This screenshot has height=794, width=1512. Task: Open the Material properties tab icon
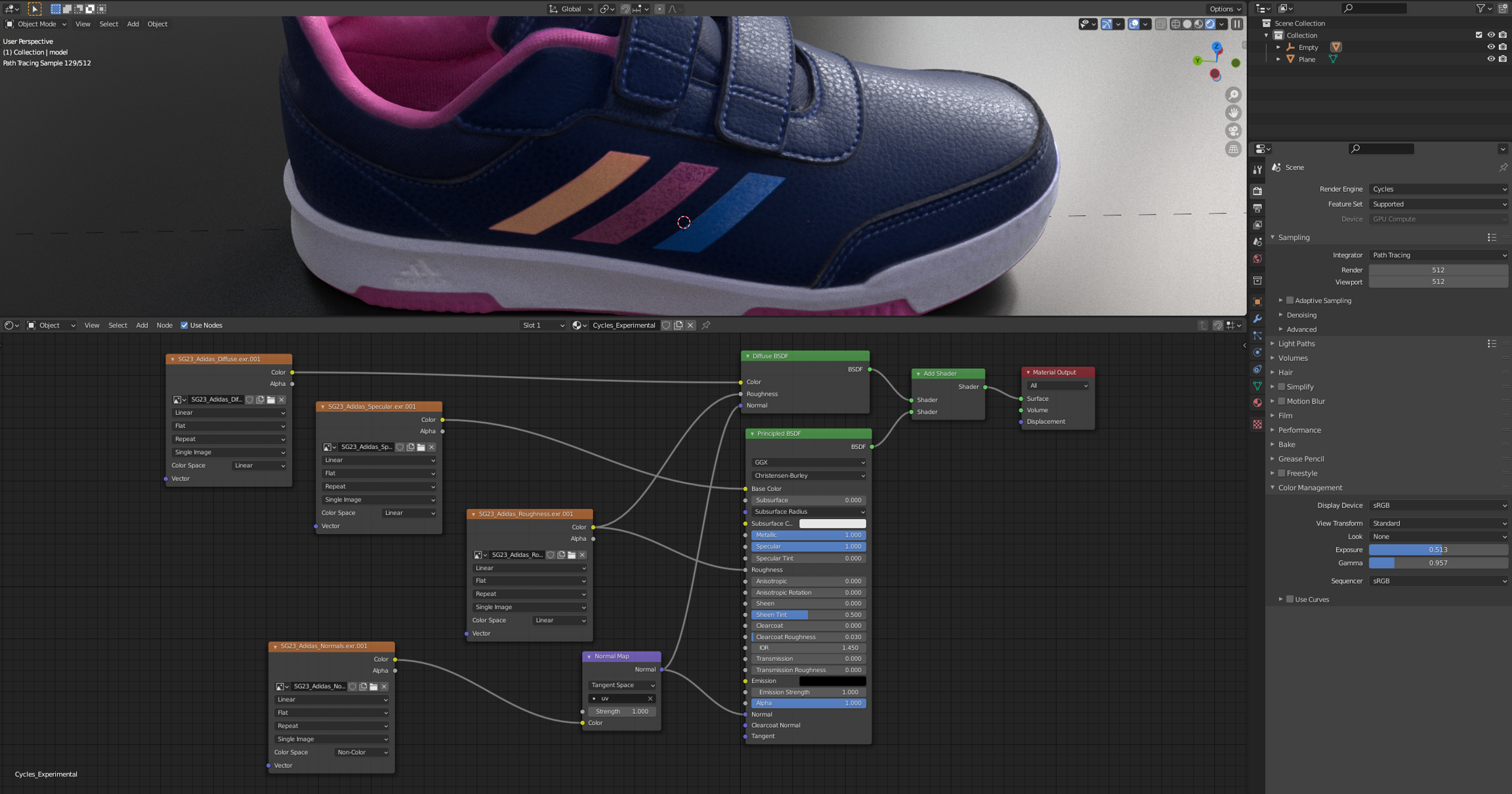(x=1257, y=403)
